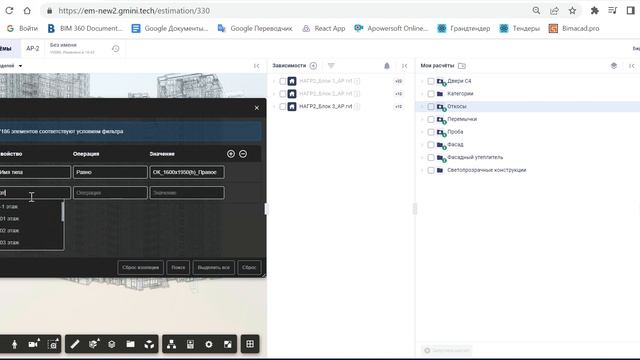Viewport: 640px width, 360px height.
Task: Open the section cube tool
Action: click(93, 344)
